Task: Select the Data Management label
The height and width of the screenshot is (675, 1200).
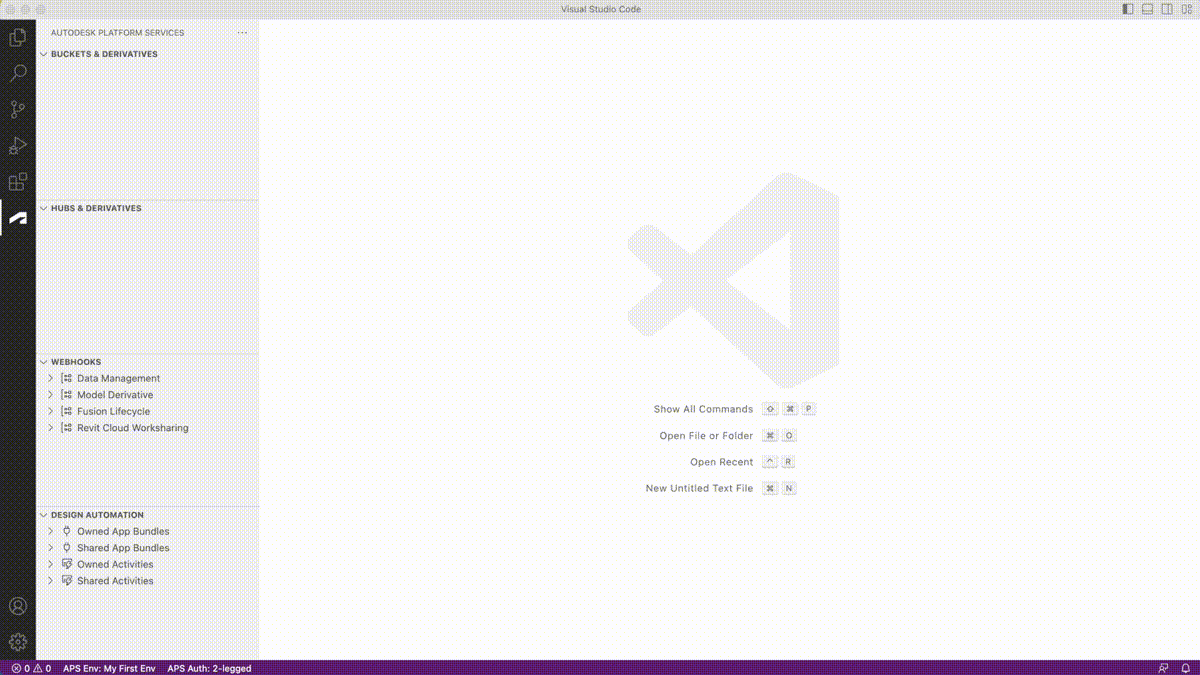Action: [118, 378]
